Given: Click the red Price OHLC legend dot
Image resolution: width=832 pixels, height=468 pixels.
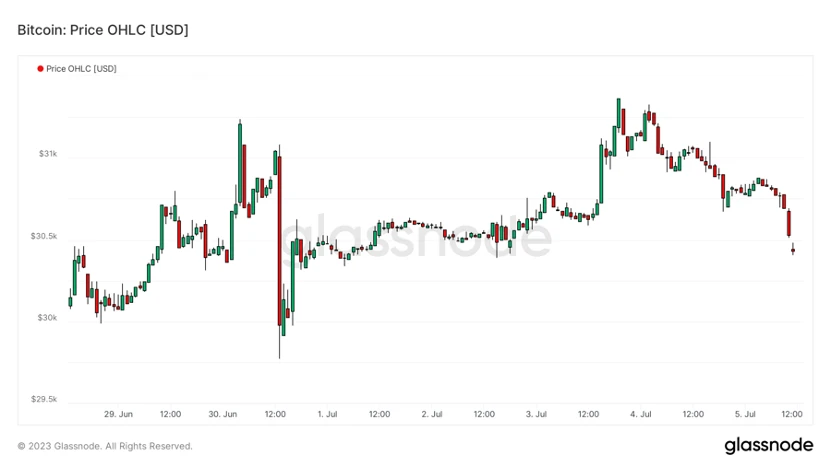Looking at the screenshot, I should pyautogui.click(x=40, y=69).
